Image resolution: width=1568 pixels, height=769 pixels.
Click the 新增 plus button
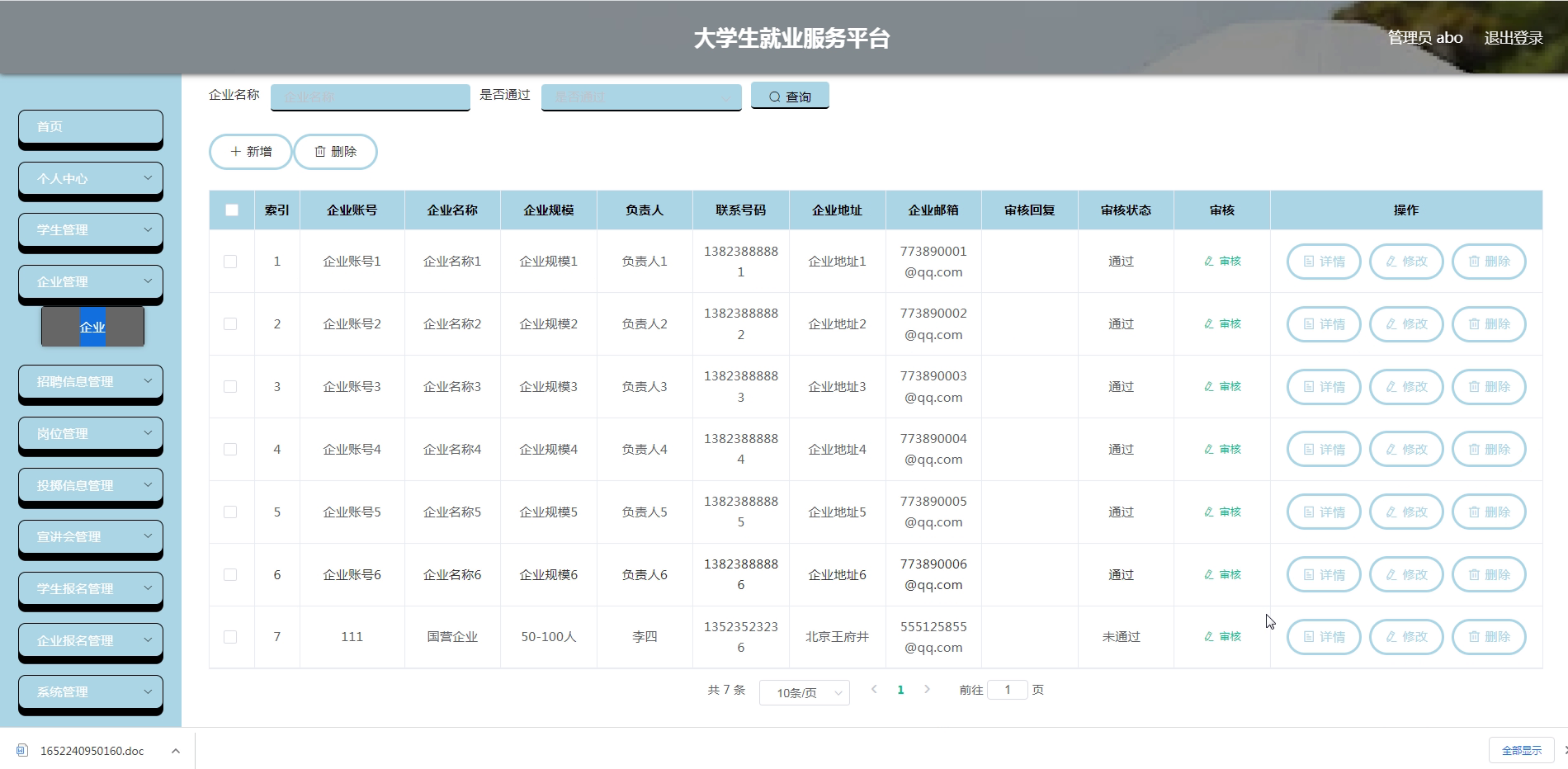coord(251,152)
